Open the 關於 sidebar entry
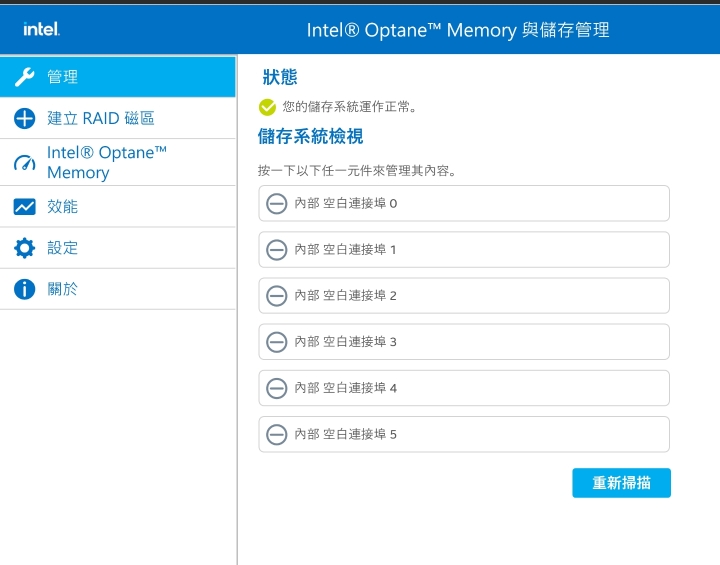The image size is (720, 565). click(118, 289)
